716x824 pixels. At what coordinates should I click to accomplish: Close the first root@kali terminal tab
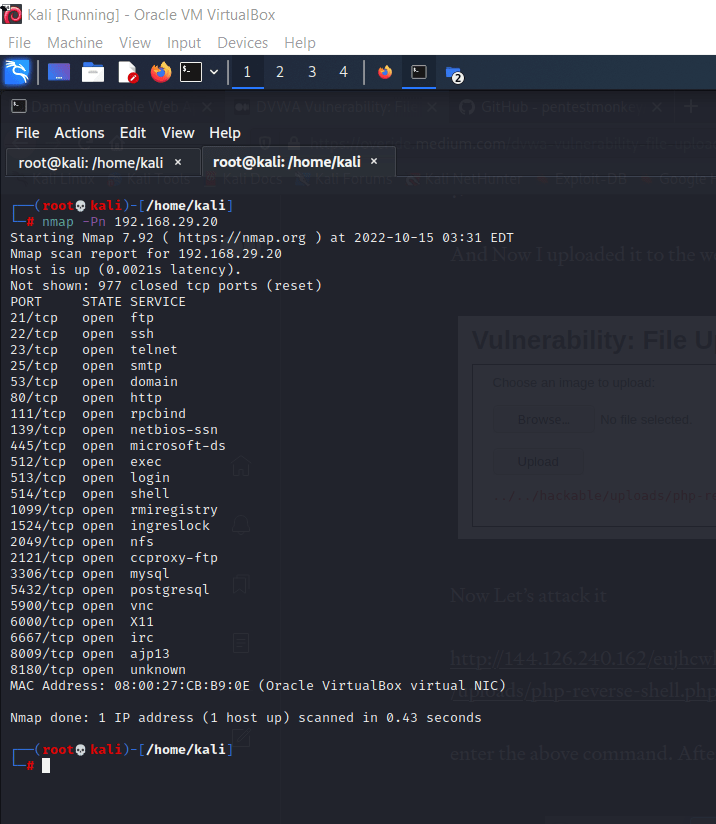[178, 162]
